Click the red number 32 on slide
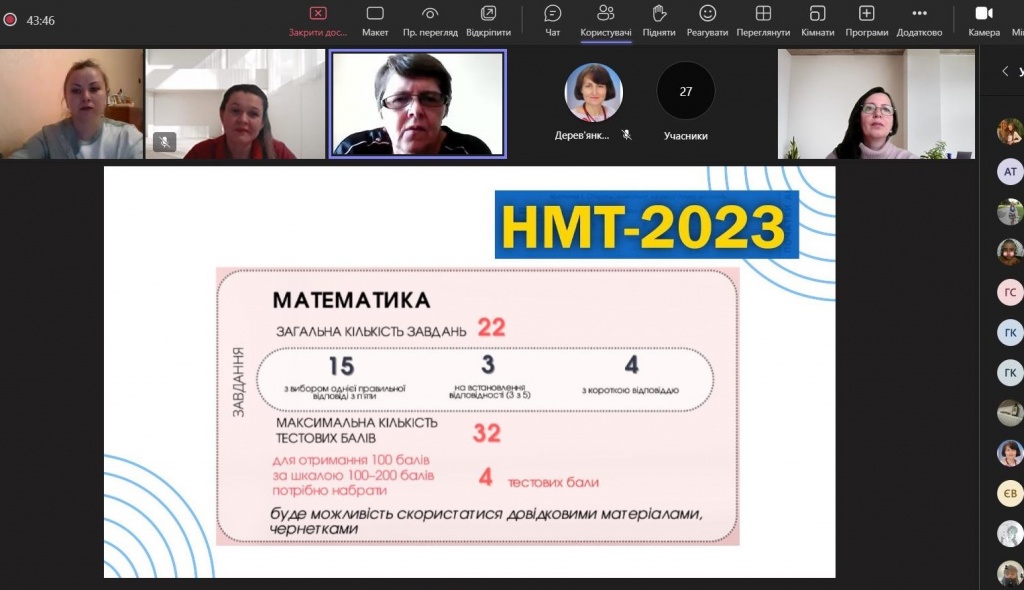Viewport: 1024px width, 590px height. (x=487, y=433)
